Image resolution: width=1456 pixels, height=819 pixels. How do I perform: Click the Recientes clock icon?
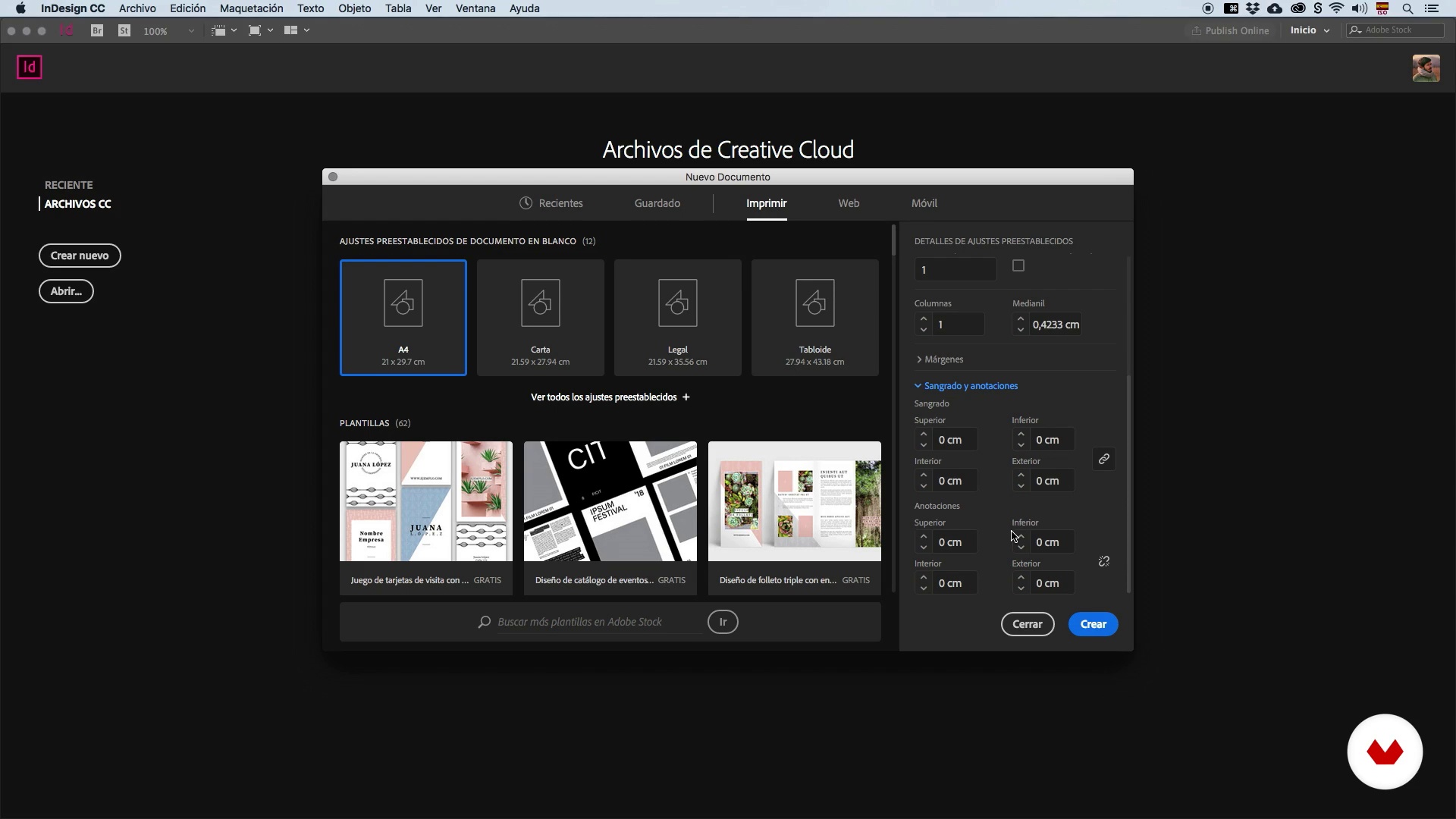[526, 203]
